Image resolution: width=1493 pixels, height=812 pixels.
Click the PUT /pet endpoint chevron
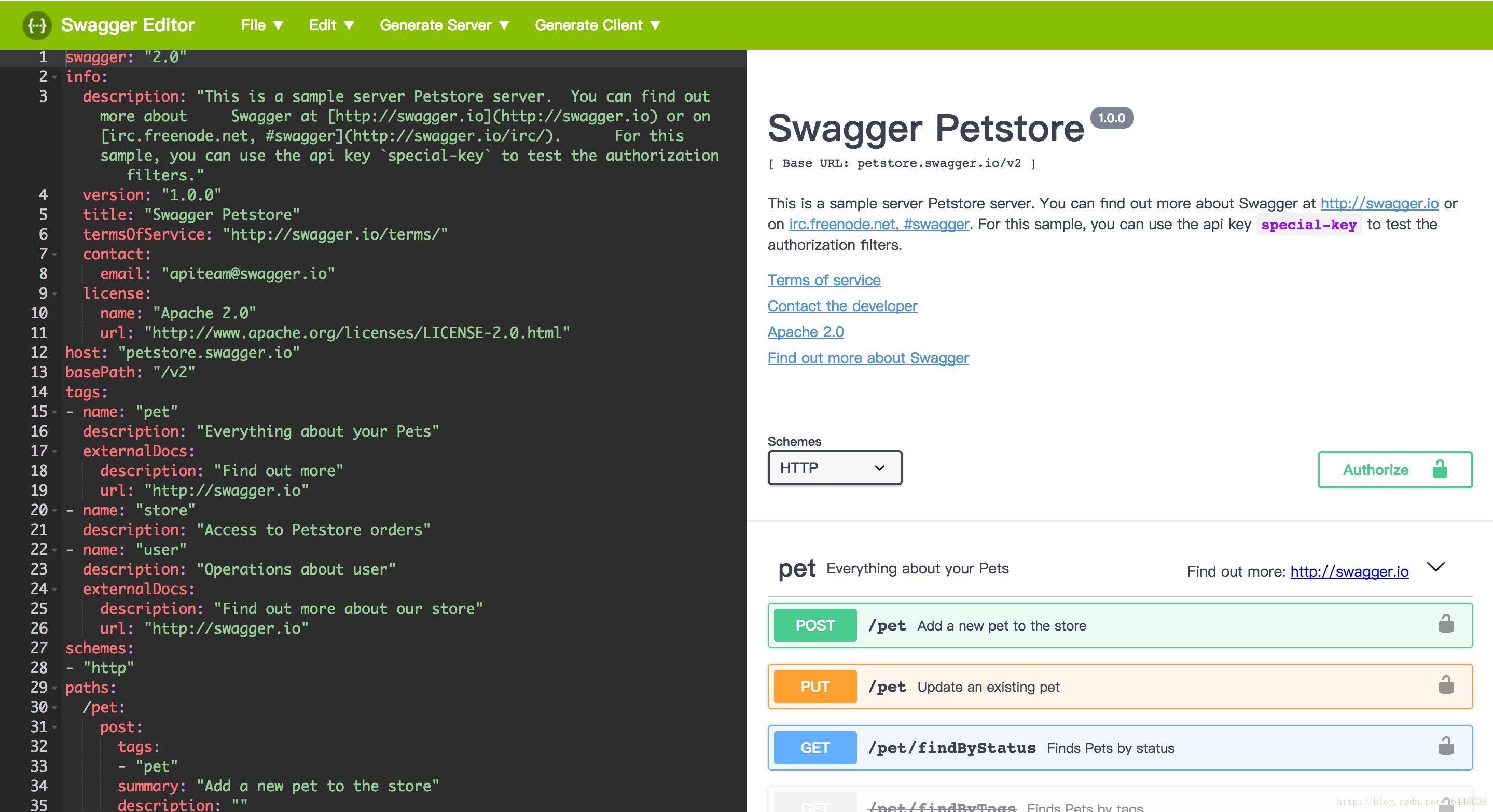point(1441,687)
